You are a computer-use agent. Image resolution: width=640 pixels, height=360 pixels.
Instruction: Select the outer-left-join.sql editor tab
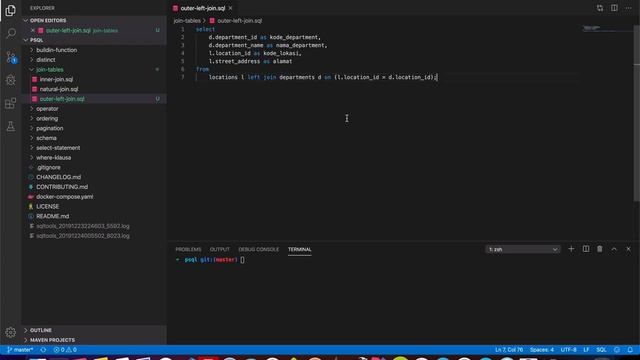tap(202, 8)
